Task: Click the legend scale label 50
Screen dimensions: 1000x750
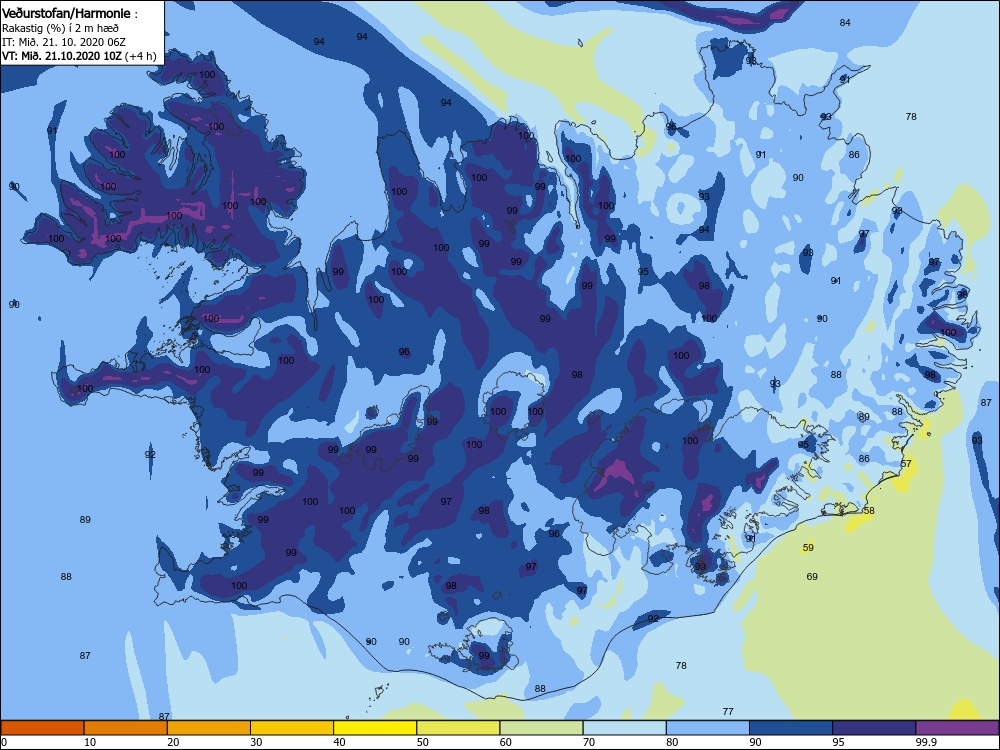Action: coord(423,742)
